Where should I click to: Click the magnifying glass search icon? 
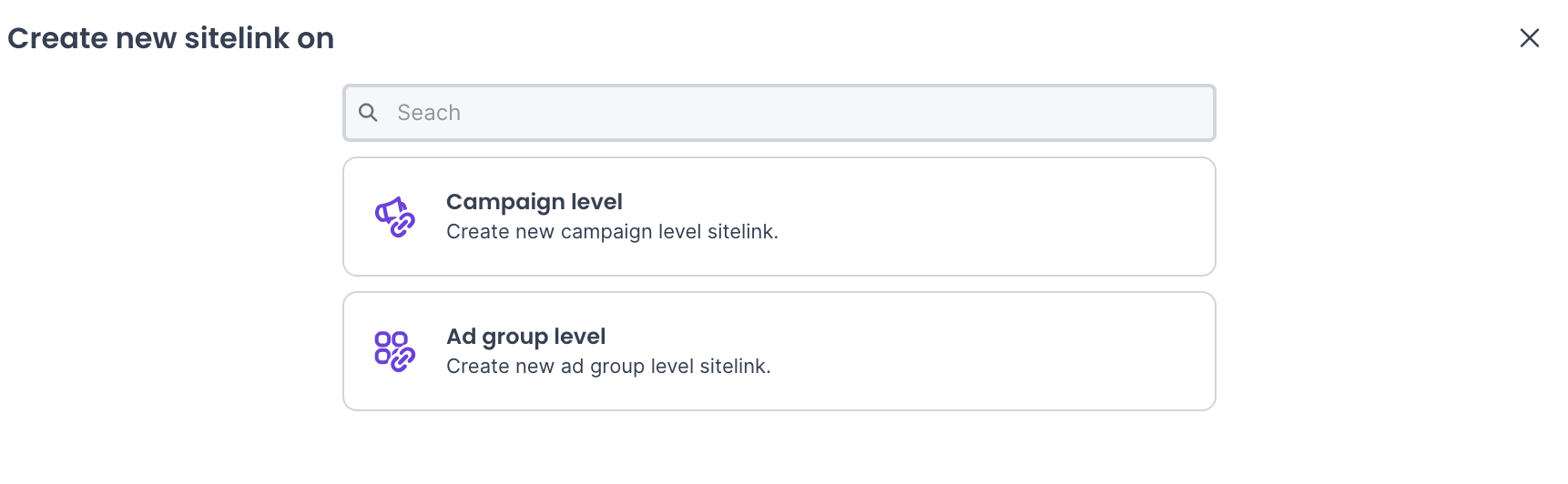(368, 113)
